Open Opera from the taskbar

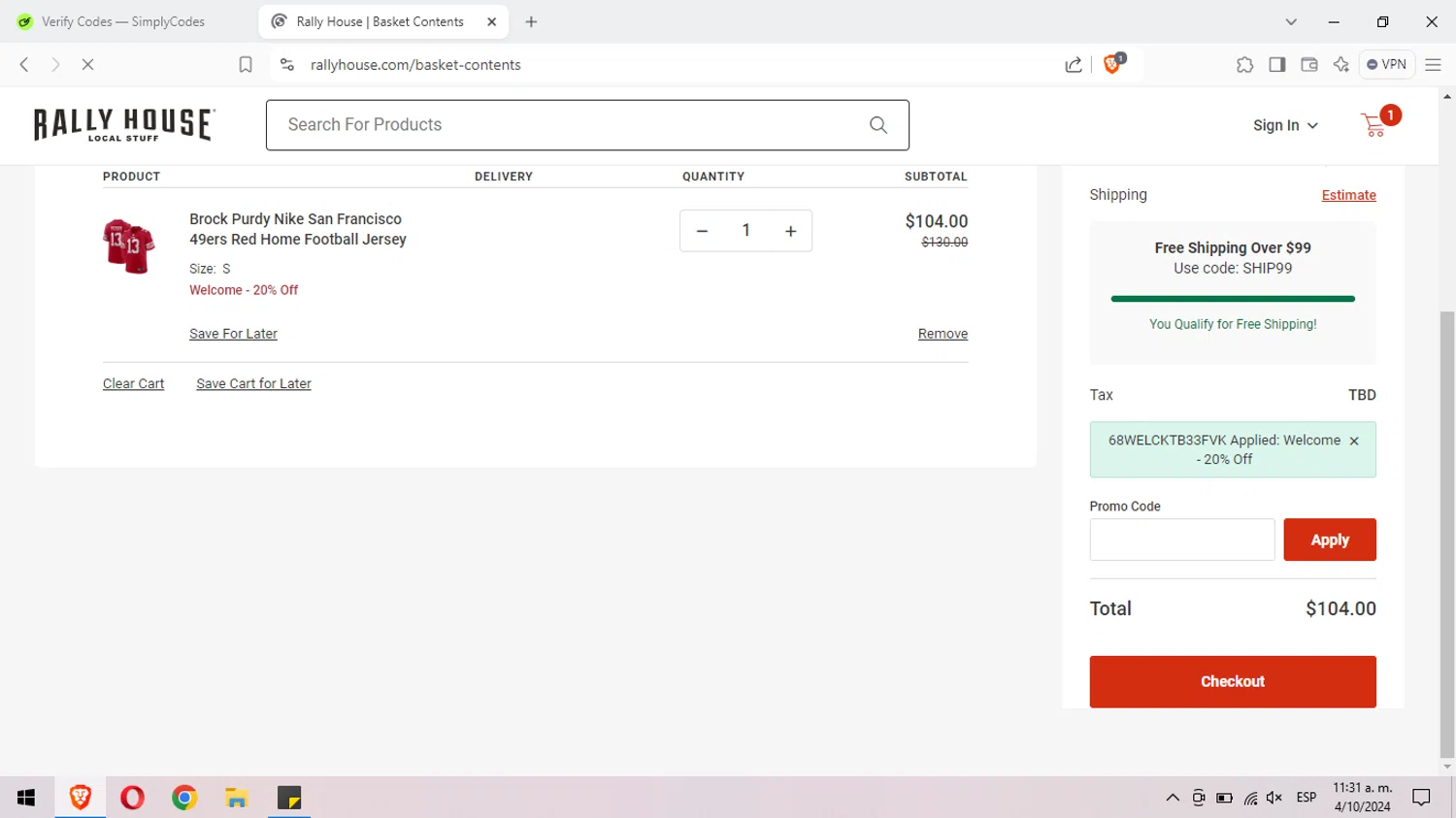coord(132,798)
